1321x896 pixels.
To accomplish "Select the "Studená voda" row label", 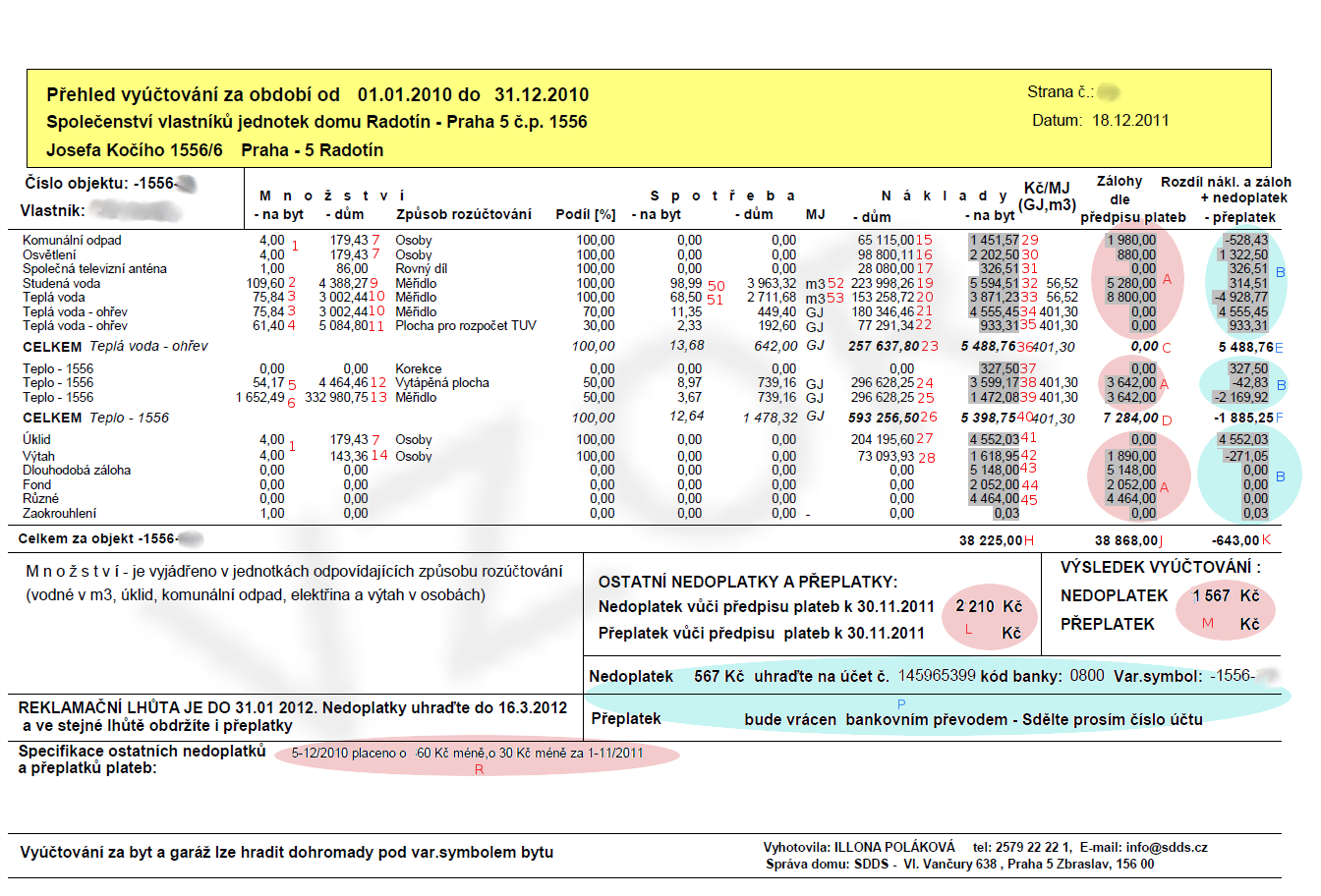I will pyautogui.click(x=61, y=284).
